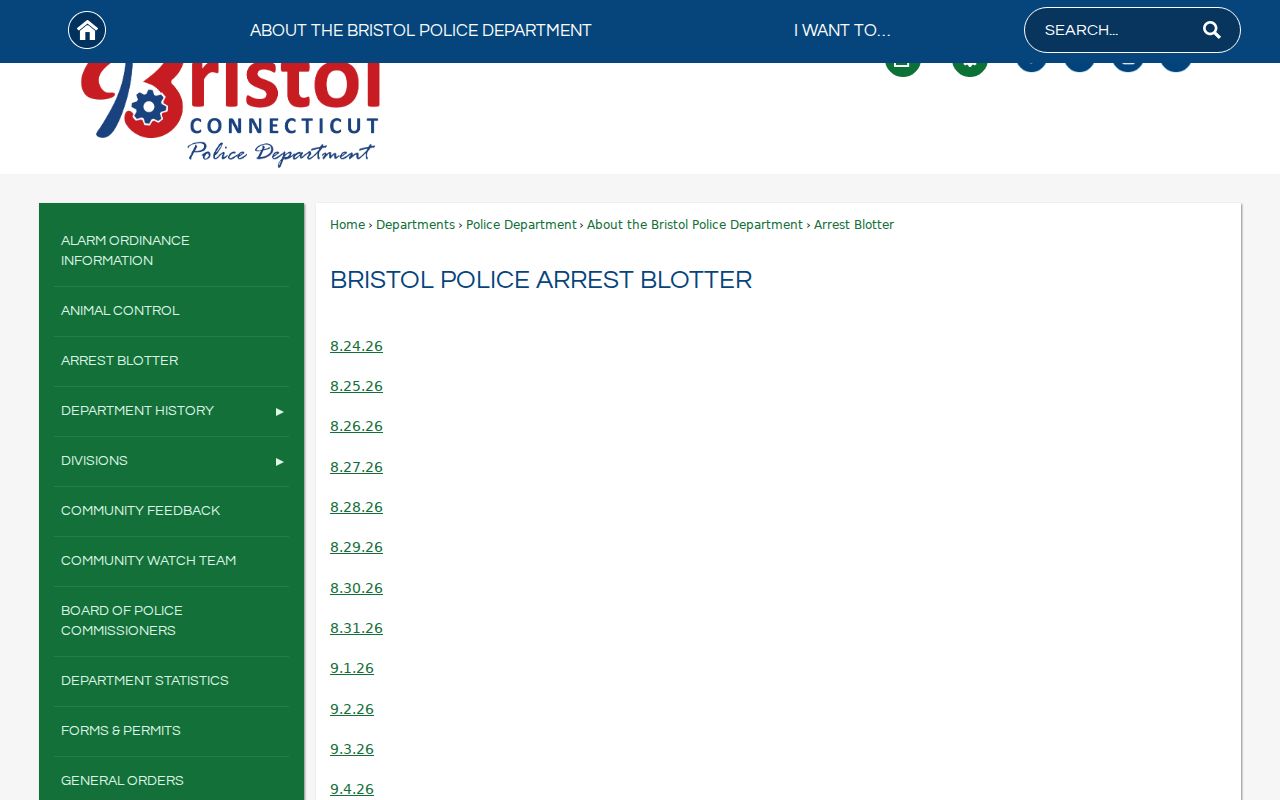Open Community Watch Team sidebar item
The width and height of the screenshot is (1280, 800).
pyautogui.click(x=171, y=561)
